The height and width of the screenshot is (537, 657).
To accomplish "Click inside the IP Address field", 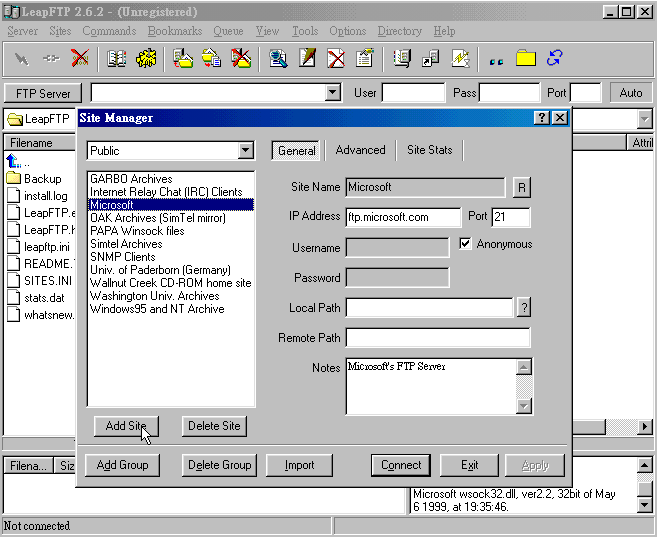I will (x=403, y=217).
